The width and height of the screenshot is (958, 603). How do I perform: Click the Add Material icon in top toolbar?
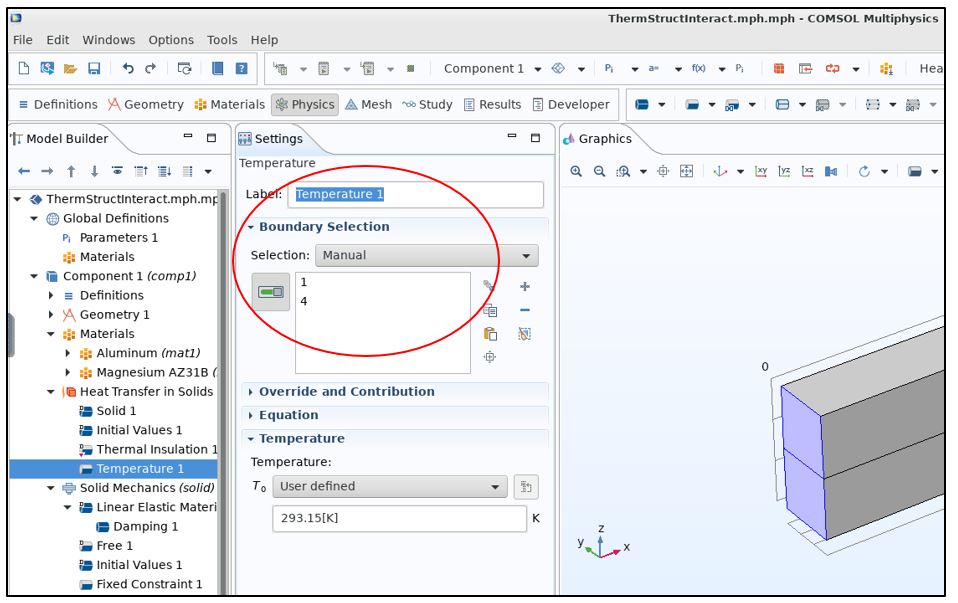(886, 68)
